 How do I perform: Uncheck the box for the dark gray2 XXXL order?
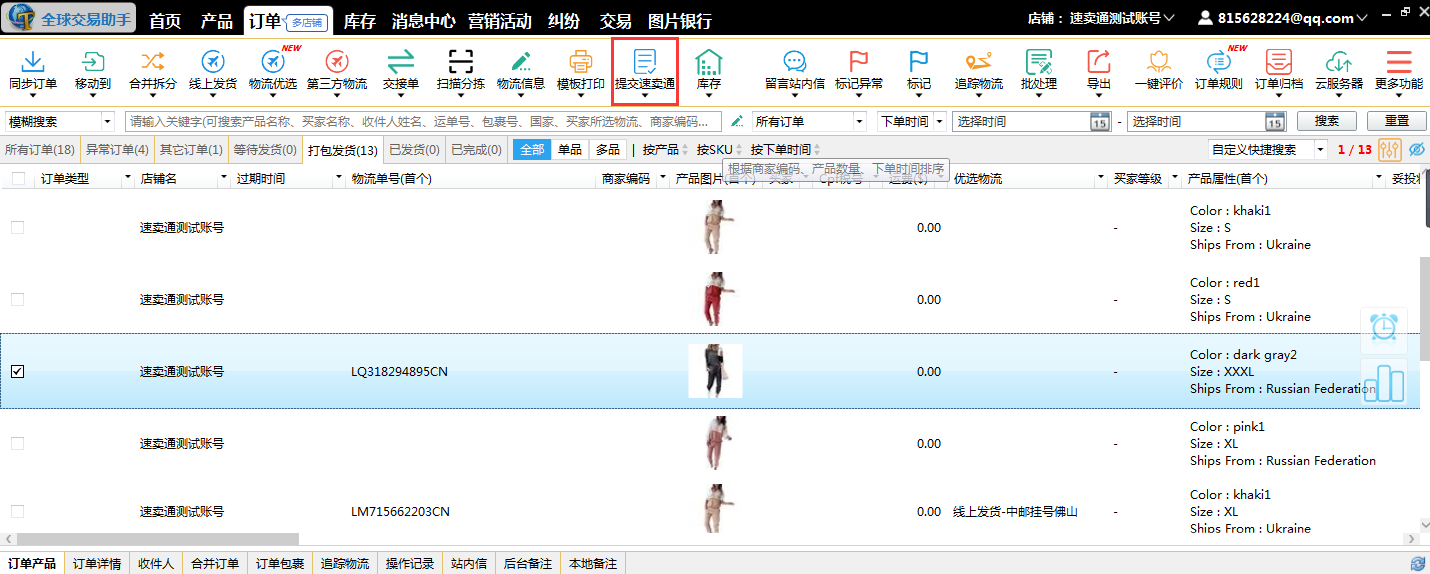pos(17,372)
